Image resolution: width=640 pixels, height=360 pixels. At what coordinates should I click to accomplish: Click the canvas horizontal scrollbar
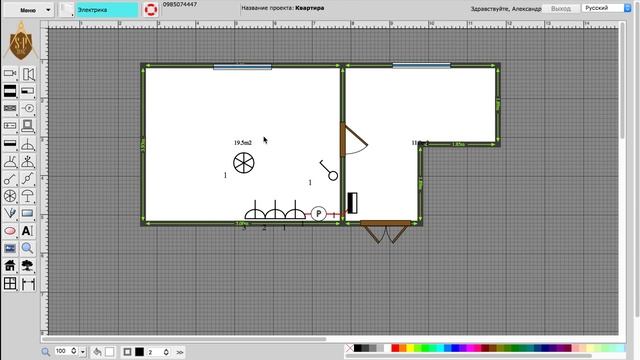point(184,339)
